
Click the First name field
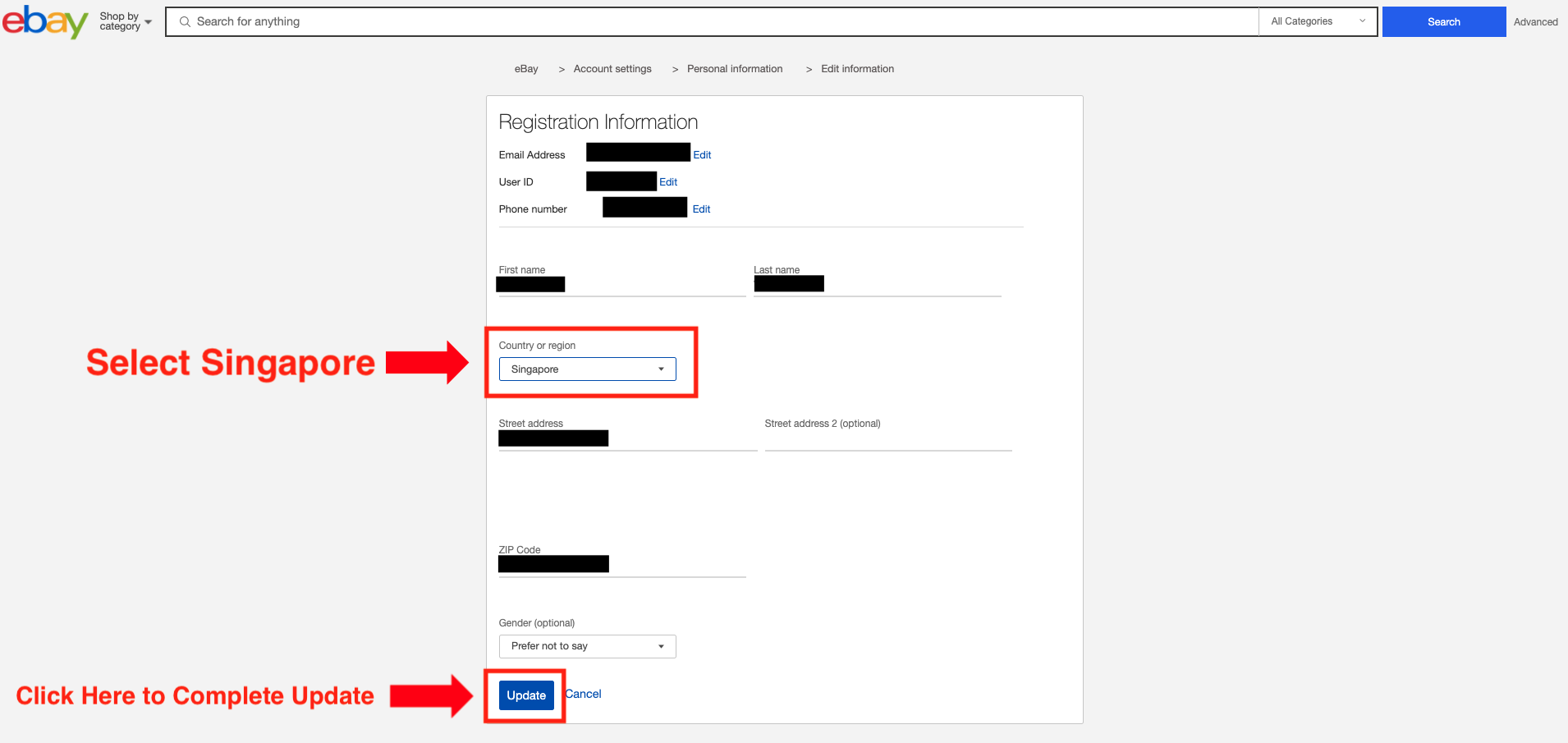click(x=621, y=284)
